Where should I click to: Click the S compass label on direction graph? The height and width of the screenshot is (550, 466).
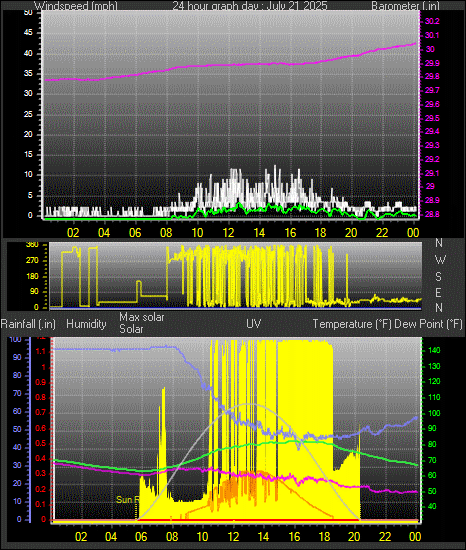(438, 276)
